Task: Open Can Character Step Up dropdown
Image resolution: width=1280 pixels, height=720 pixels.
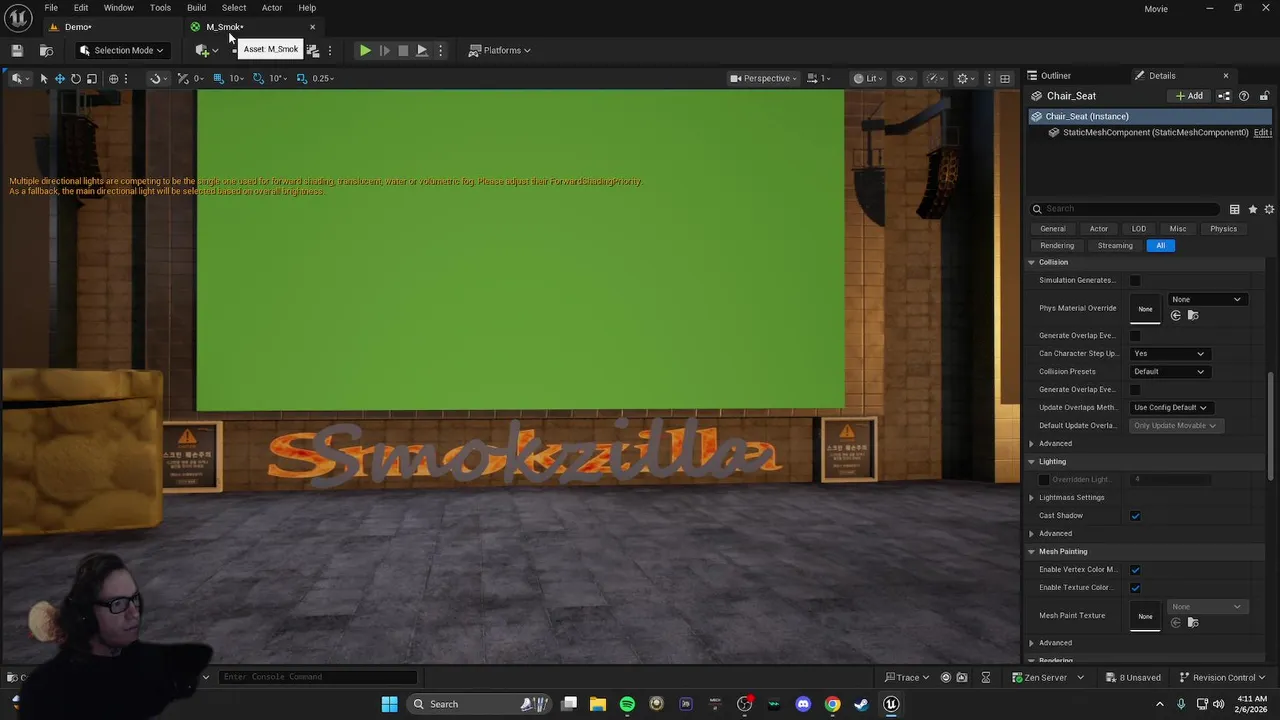Action: tap(1169, 353)
